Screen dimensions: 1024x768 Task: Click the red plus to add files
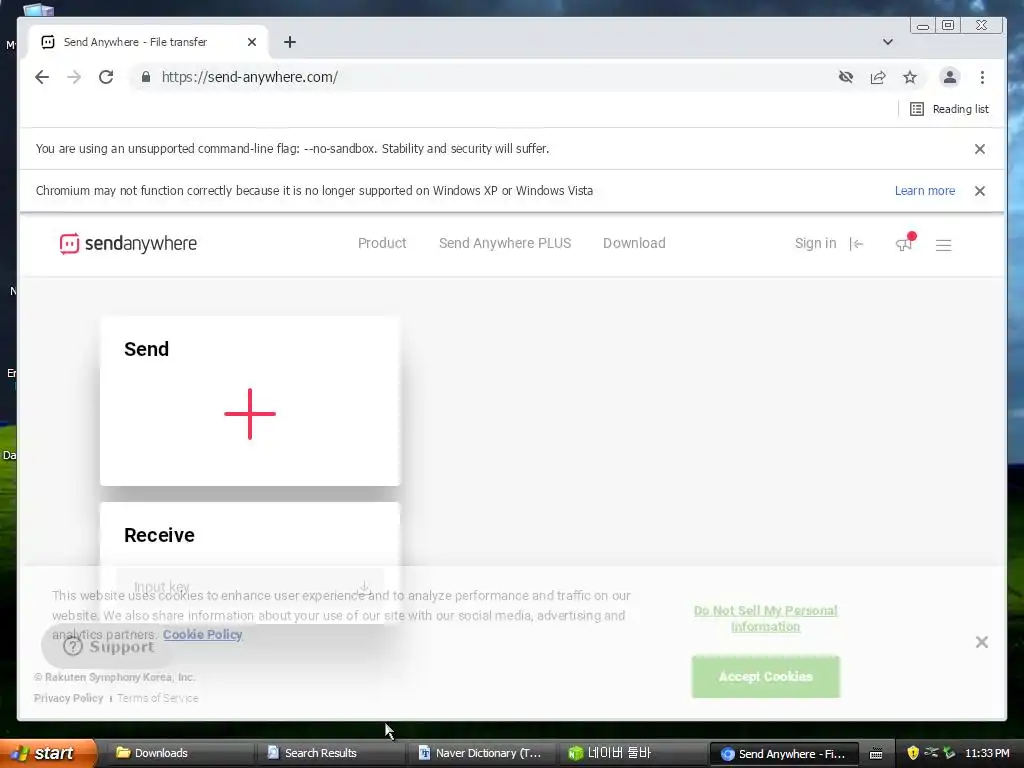point(249,413)
